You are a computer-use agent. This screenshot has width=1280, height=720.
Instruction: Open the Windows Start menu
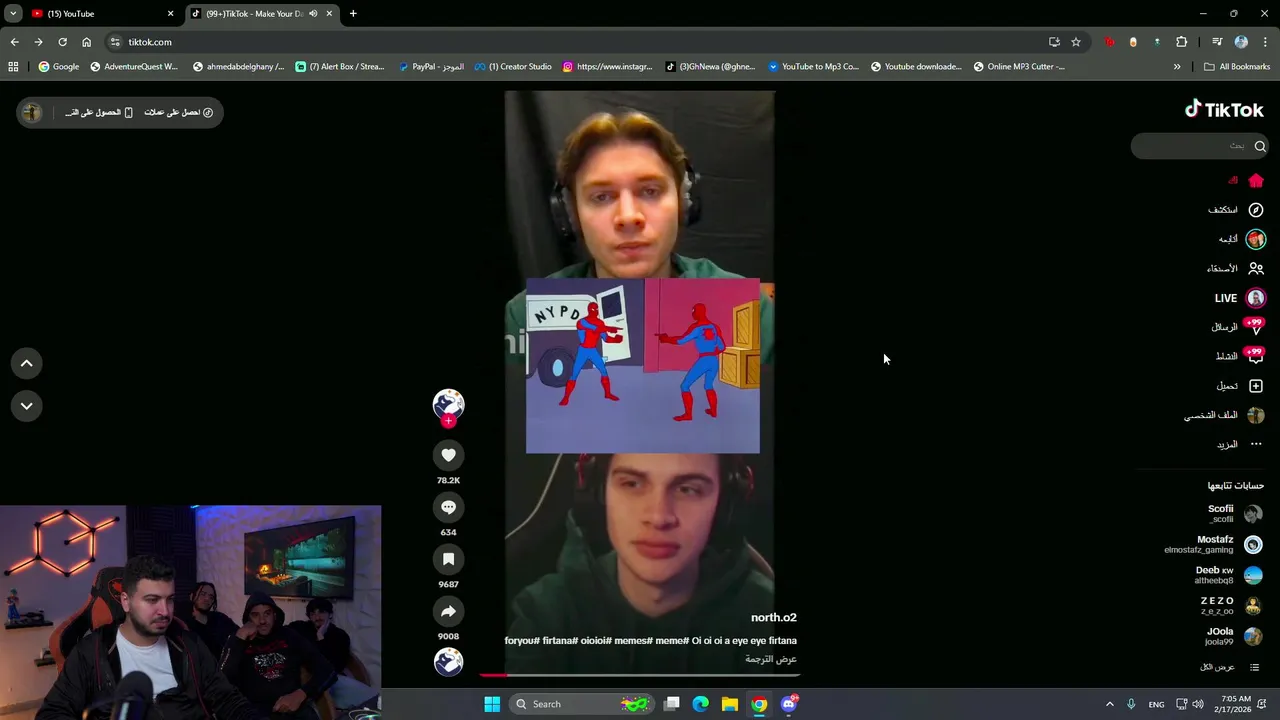point(492,704)
